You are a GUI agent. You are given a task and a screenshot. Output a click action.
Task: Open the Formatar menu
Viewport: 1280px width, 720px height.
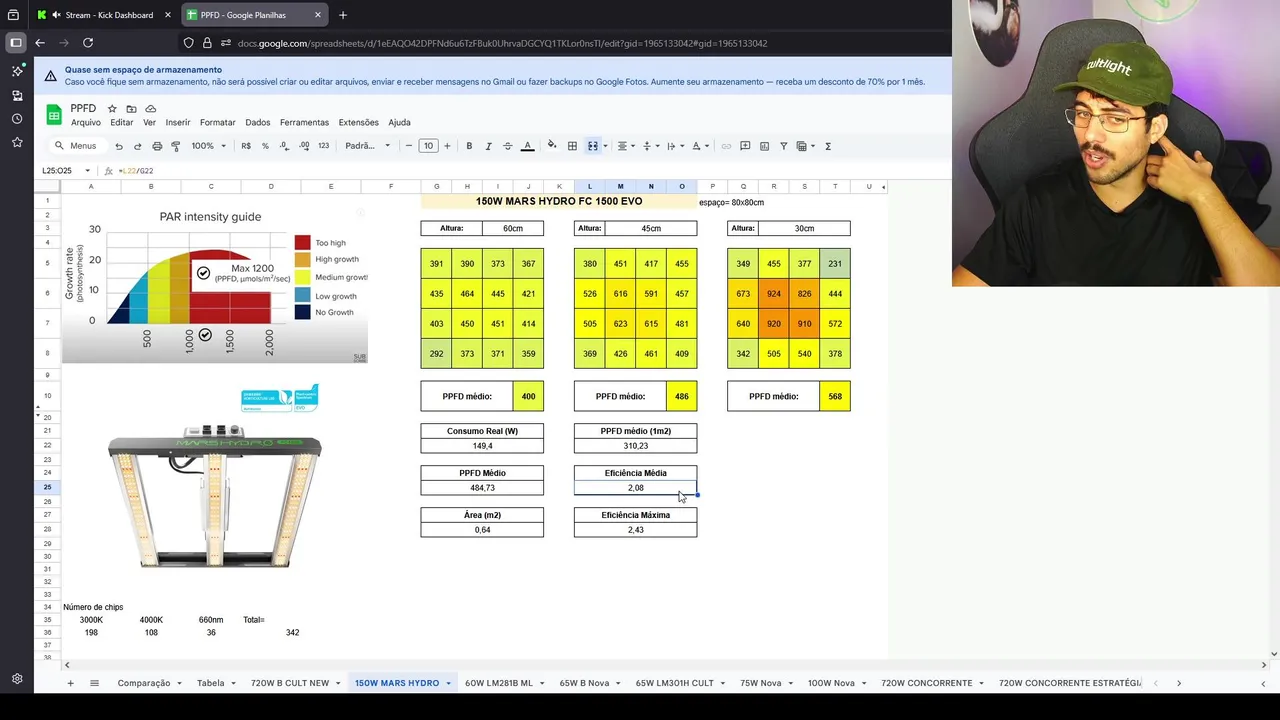[x=218, y=122]
